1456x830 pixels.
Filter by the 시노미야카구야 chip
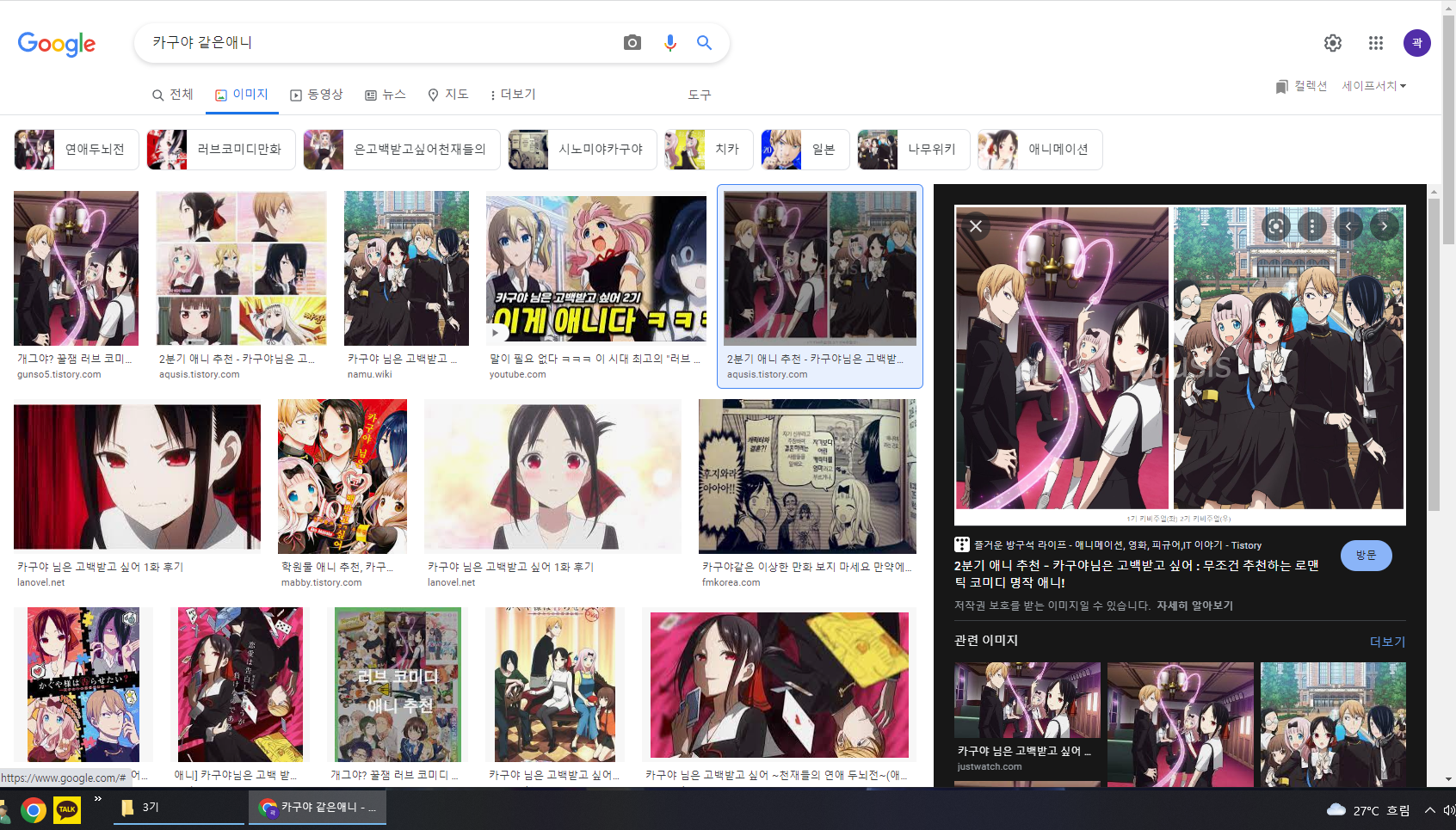(583, 150)
